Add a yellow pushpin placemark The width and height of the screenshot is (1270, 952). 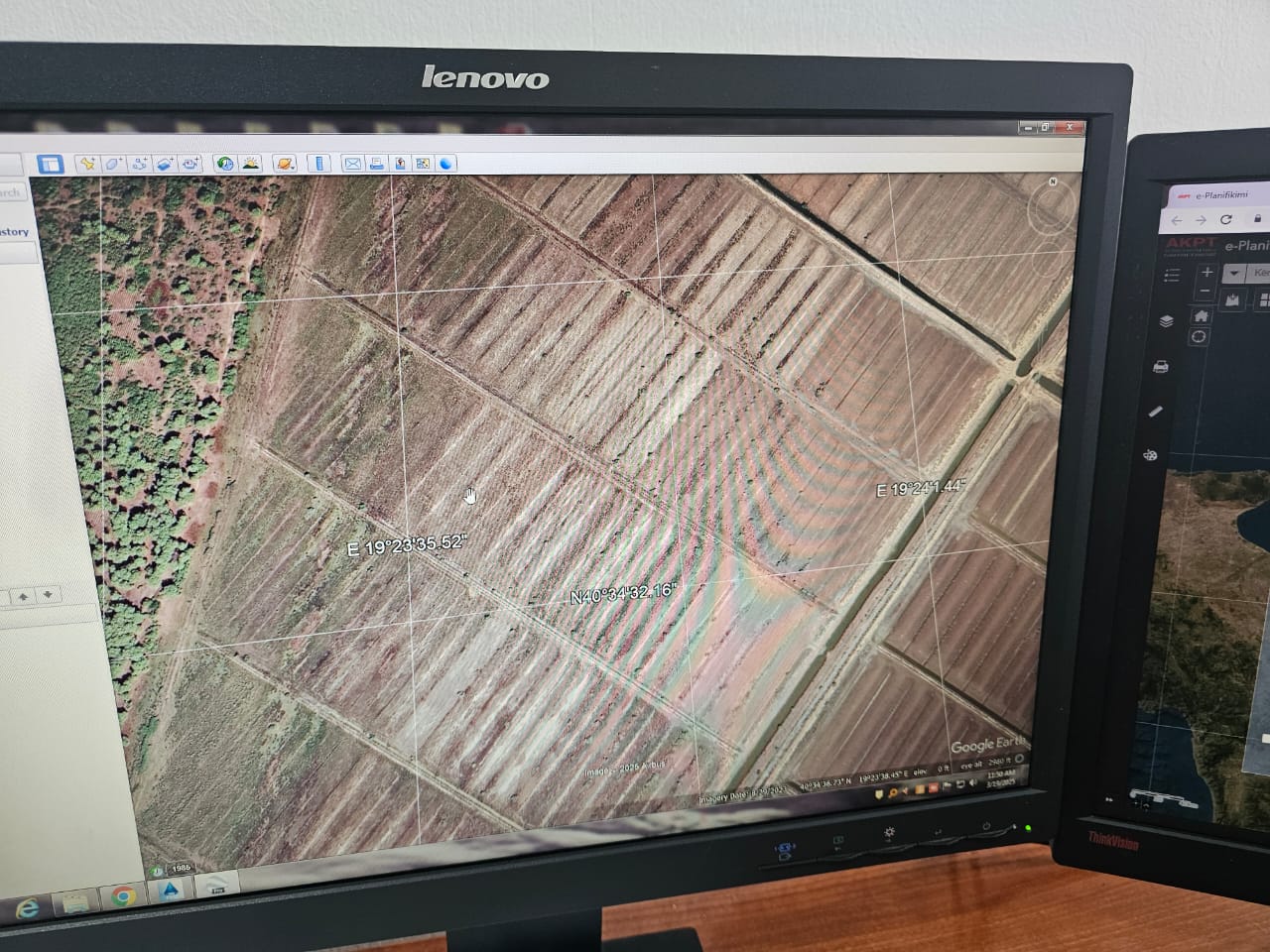tap(87, 164)
